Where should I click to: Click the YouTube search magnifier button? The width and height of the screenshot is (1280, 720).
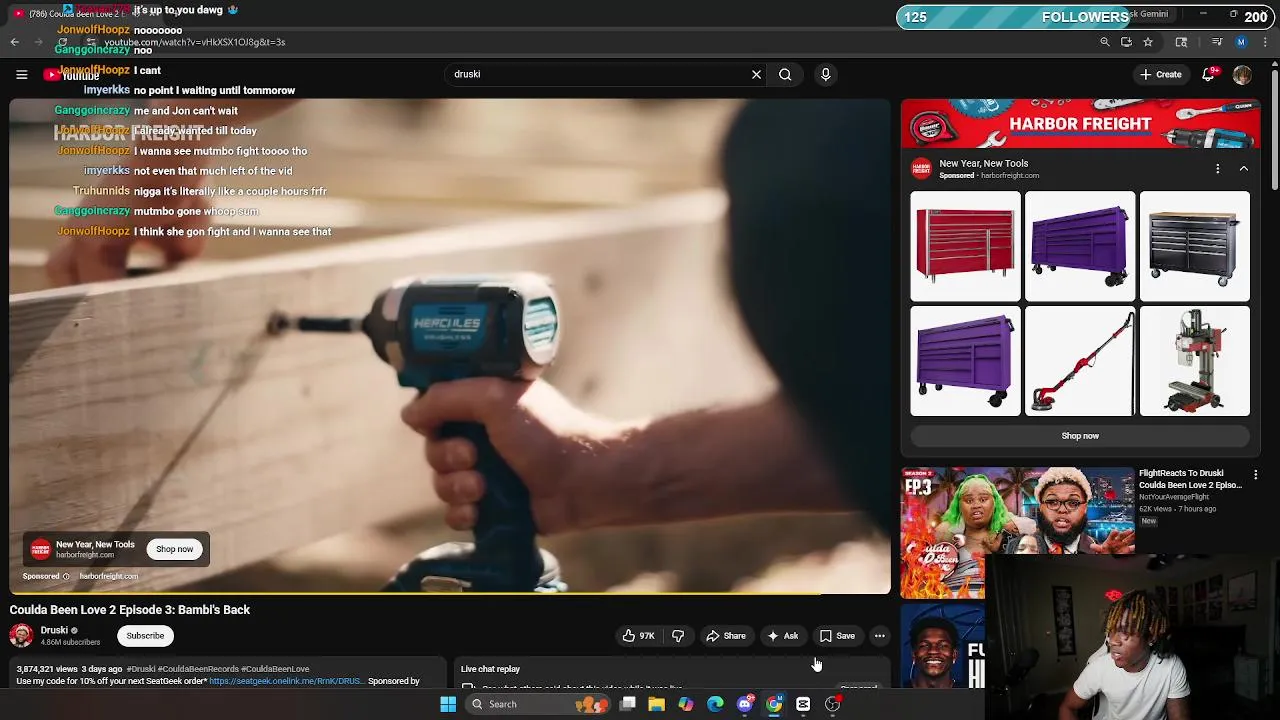[x=785, y=74]
